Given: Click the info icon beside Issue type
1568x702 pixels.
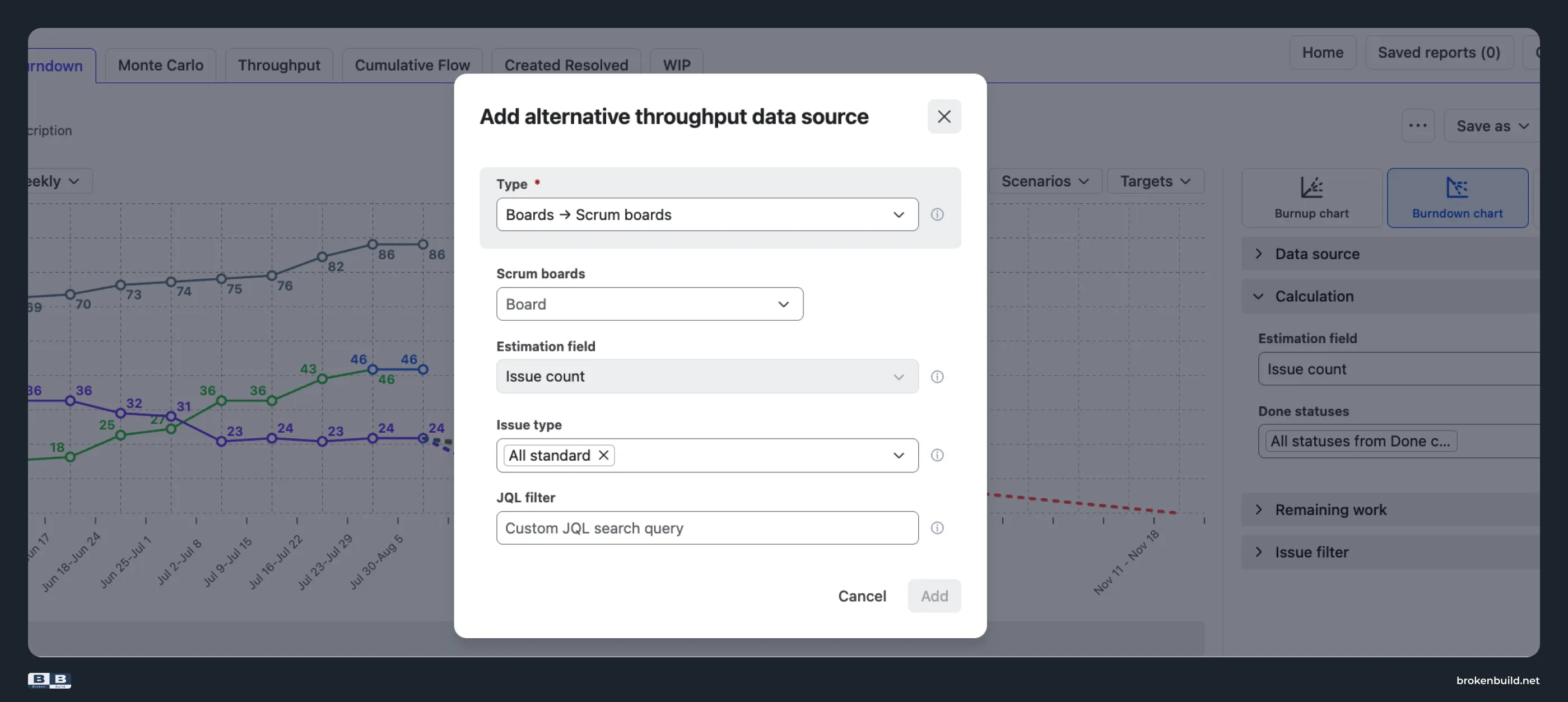Looking at the screenshot, I should pyautogui.click(x=937, y=455).
